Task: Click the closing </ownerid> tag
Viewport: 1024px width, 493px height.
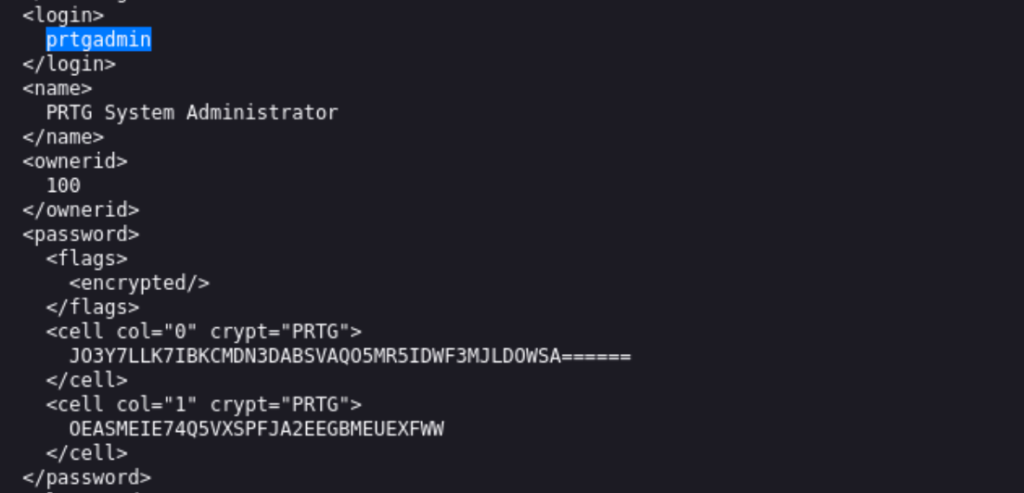Action: click(81, 210)
